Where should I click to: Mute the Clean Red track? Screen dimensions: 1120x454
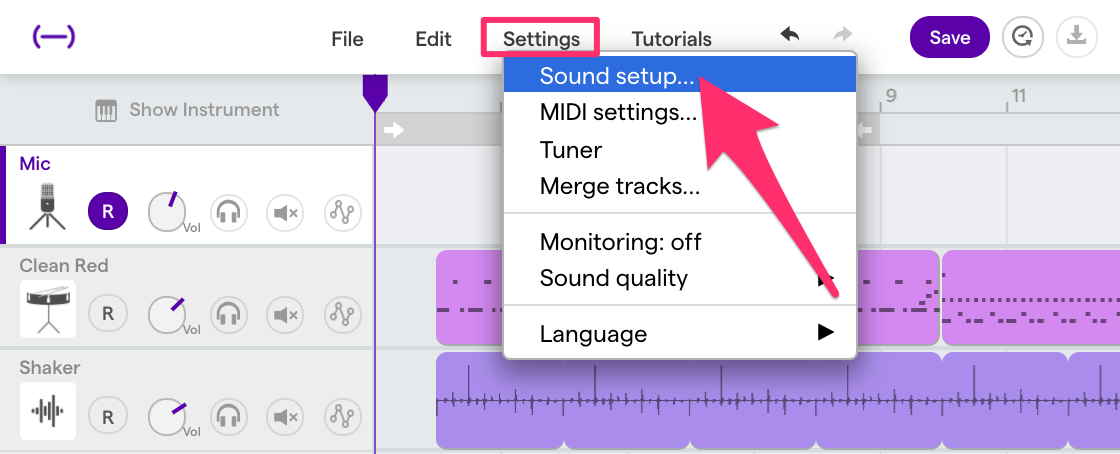(286, 314)
